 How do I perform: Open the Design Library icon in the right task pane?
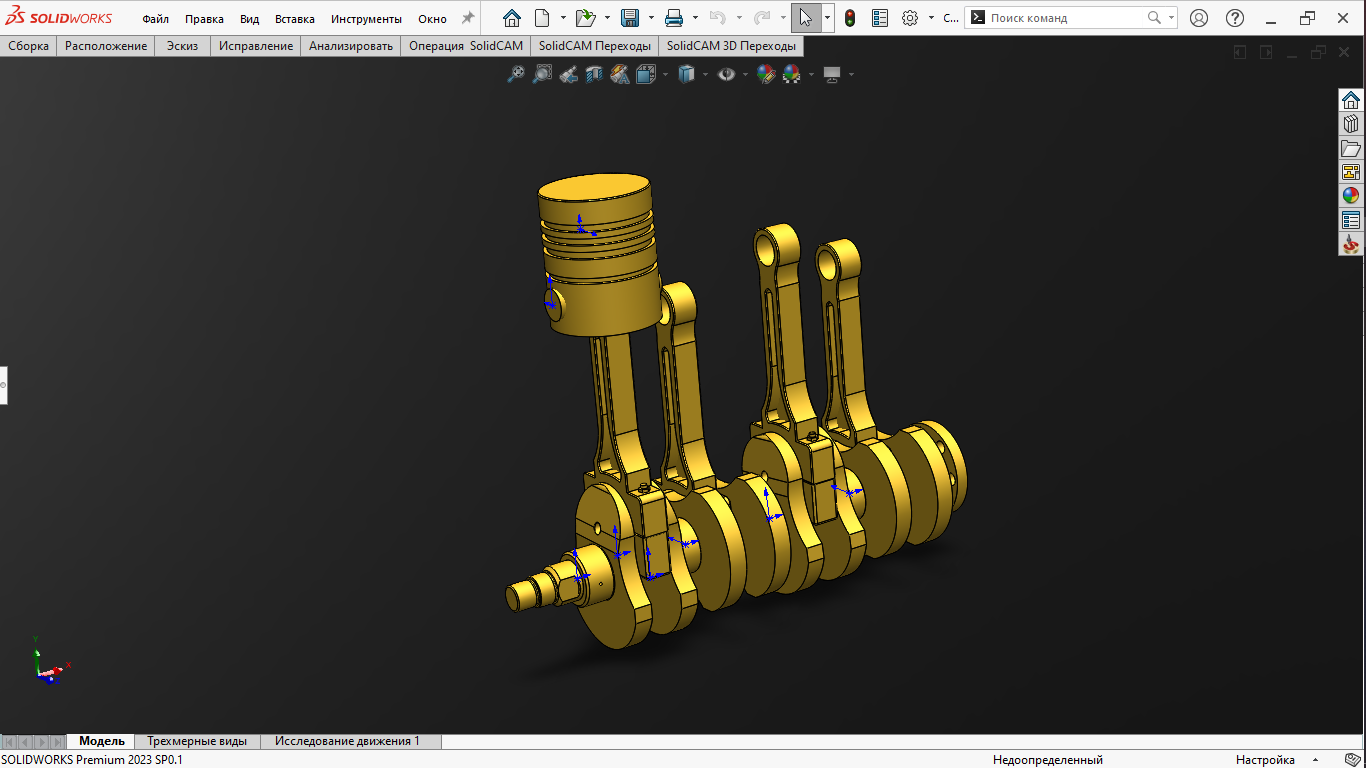1351,124
